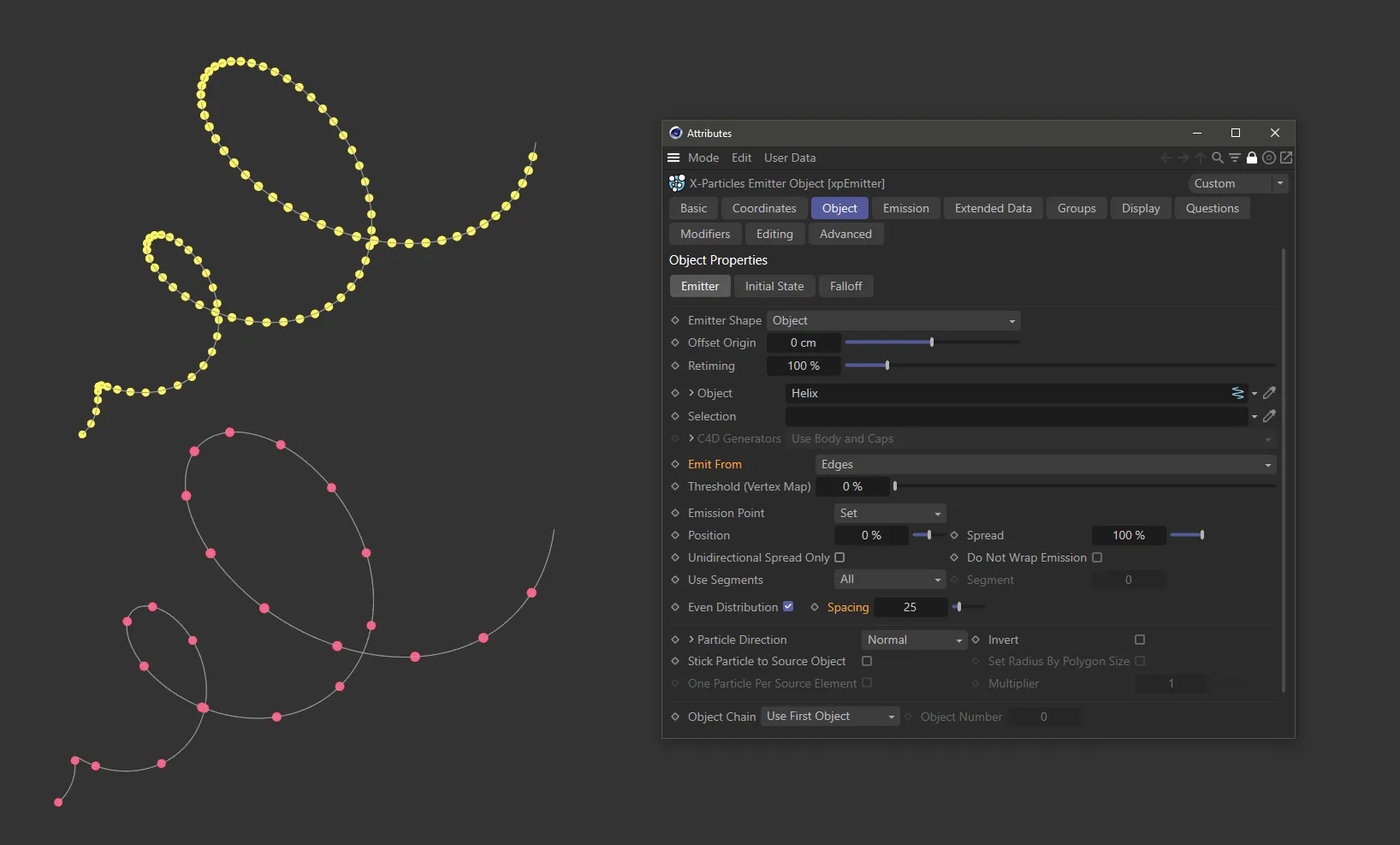Viewport: 1400px width, 845px height.
Task: Edit the Spacing value of 25
Action: [x=910, y=607]
